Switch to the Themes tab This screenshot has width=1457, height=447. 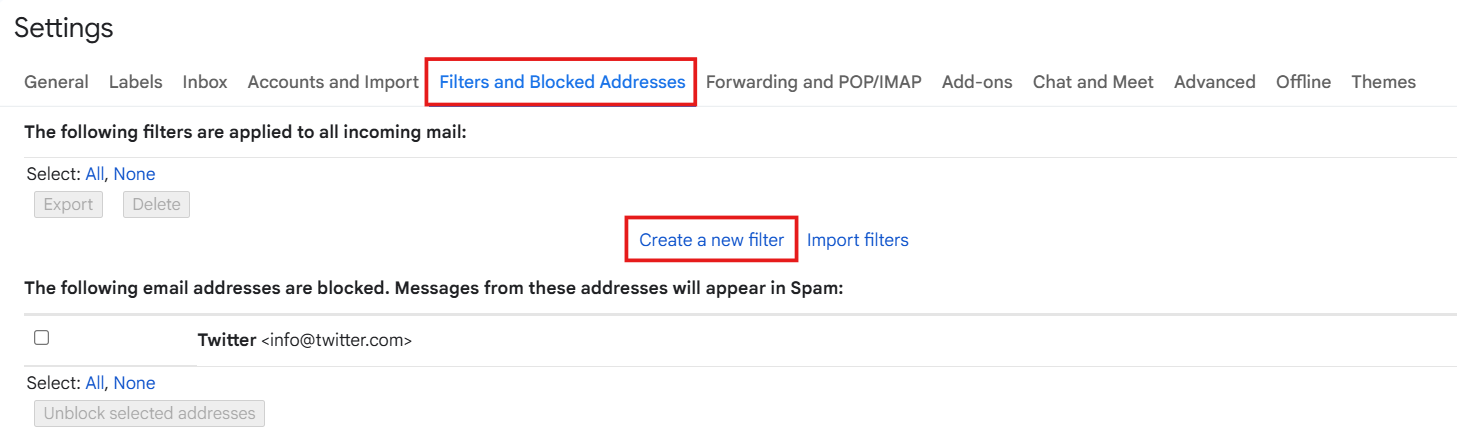click(1383, 82)
